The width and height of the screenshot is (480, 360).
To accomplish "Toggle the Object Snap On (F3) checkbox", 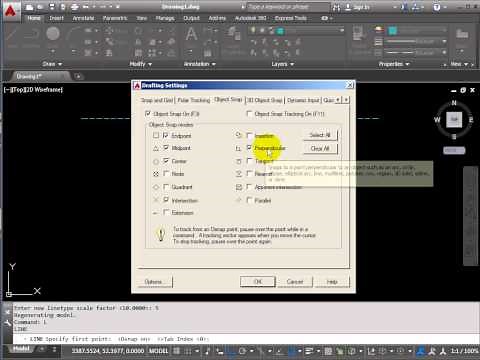I will [x=148, y=114].
